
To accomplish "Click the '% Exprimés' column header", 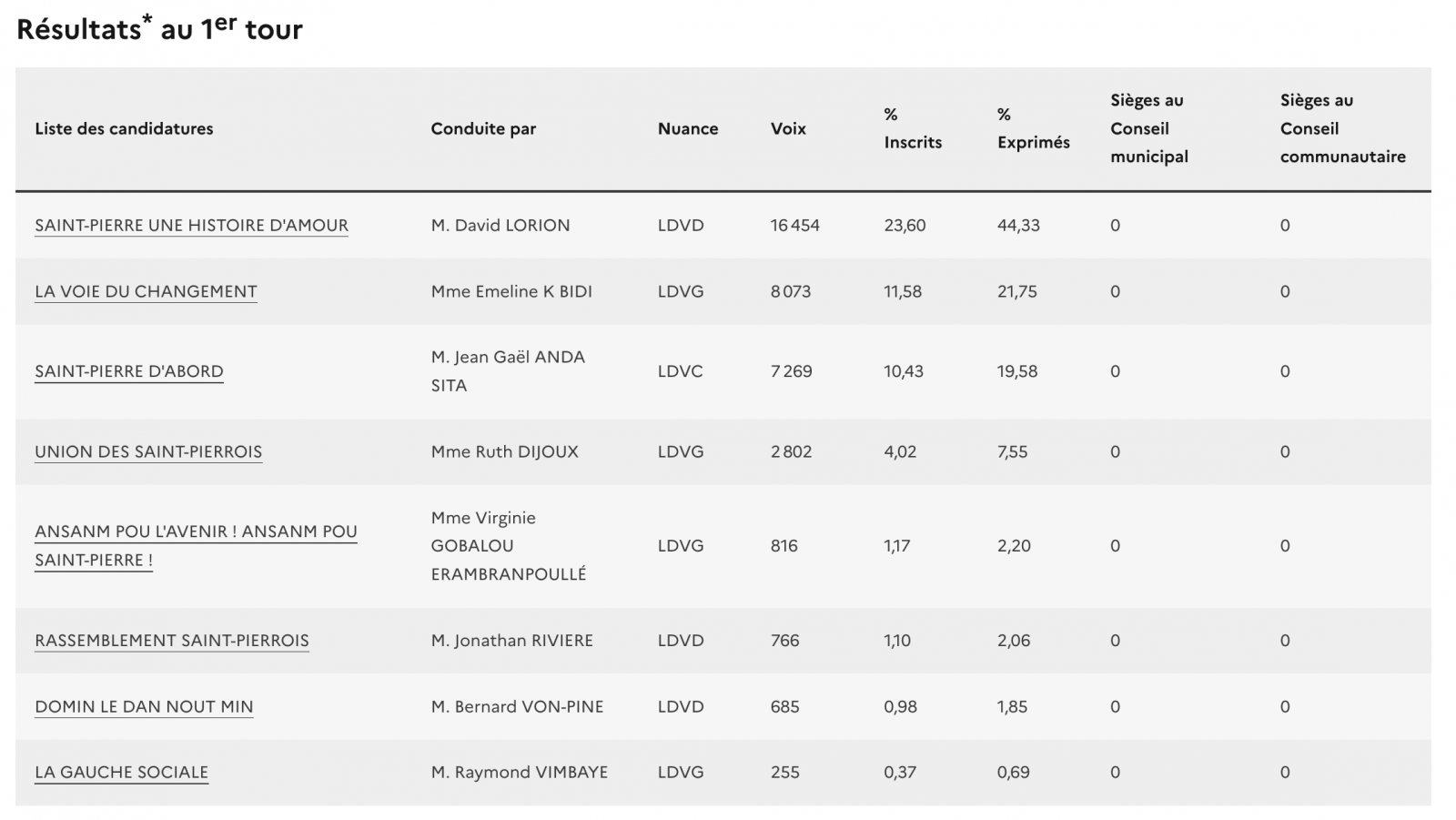I will tap(1033, 129).
